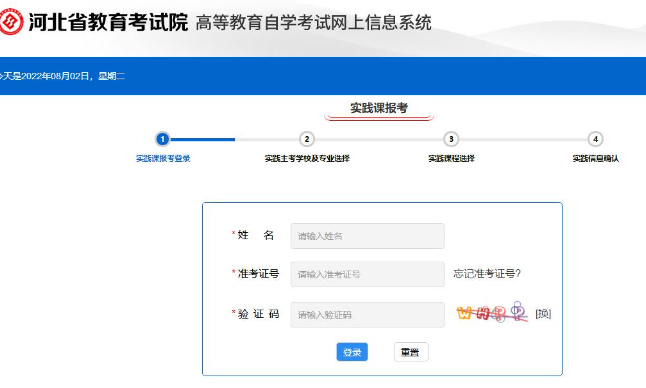The image size is (646, 388).
Task: Click the 姓名 name input field
Action: click(367, 236)
